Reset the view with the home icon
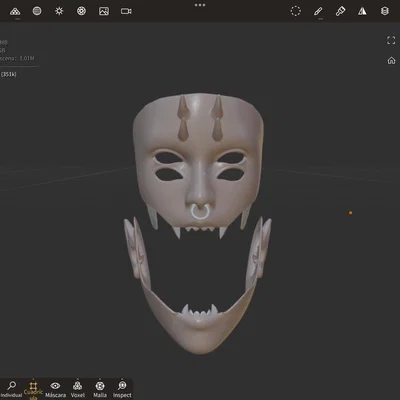The height and width of the screenshot is (400, 400). (x=391, y=60)
